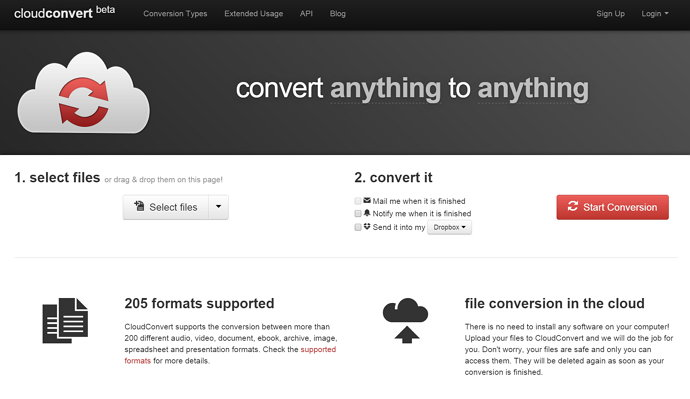Click the mail envelope icon
This screenshot has width=690, height=399.
click(367, 200)
